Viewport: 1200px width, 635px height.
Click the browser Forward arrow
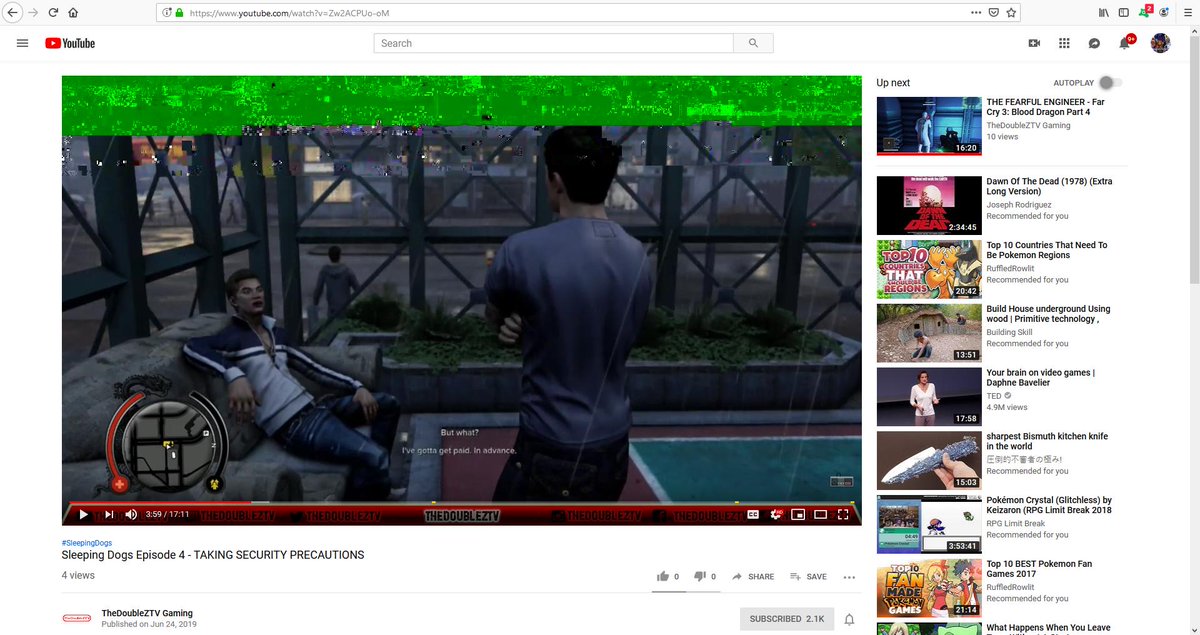point(34,13)
